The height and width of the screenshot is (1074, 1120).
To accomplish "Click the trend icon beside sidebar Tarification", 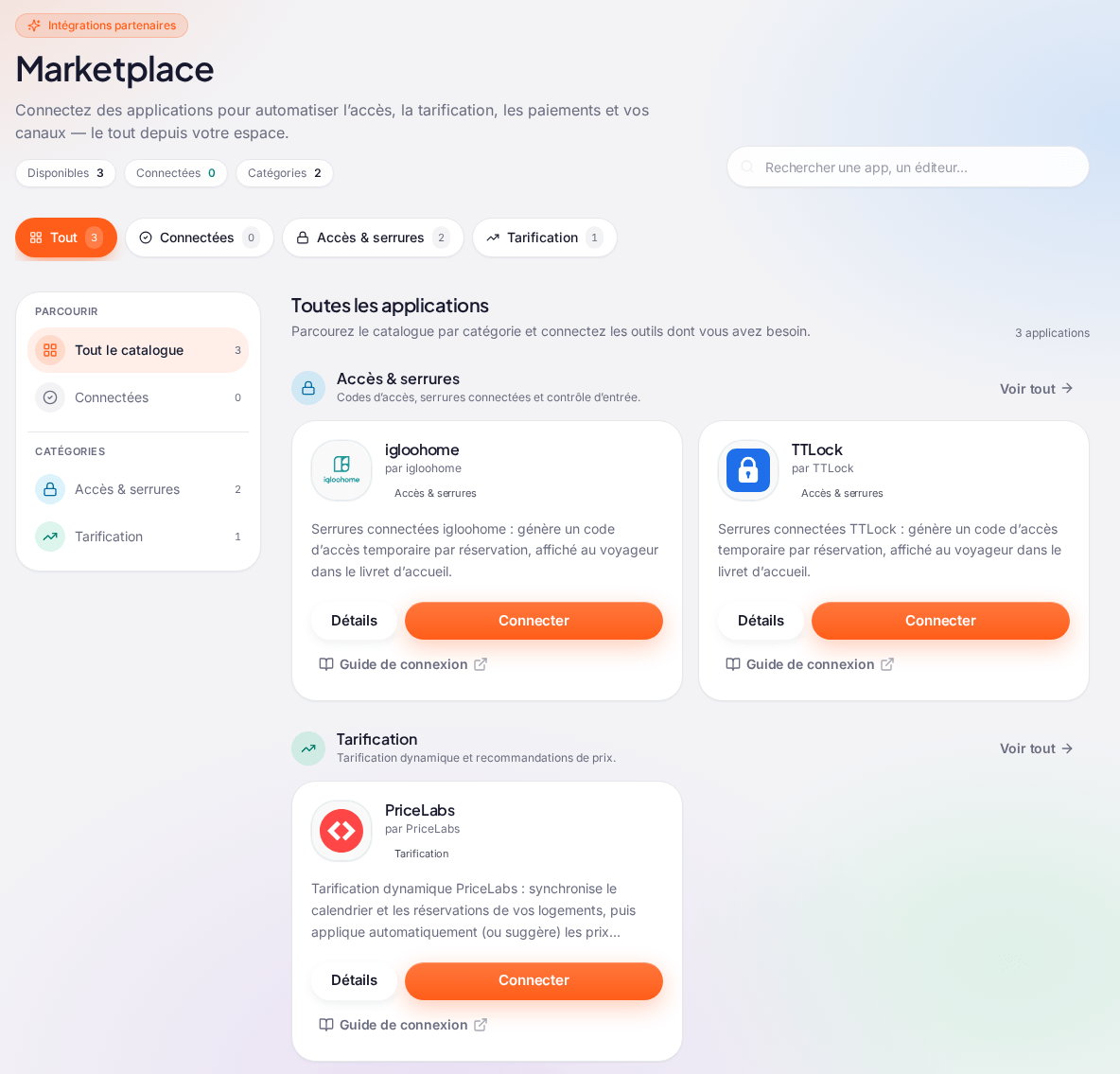I will coord(50,537).
